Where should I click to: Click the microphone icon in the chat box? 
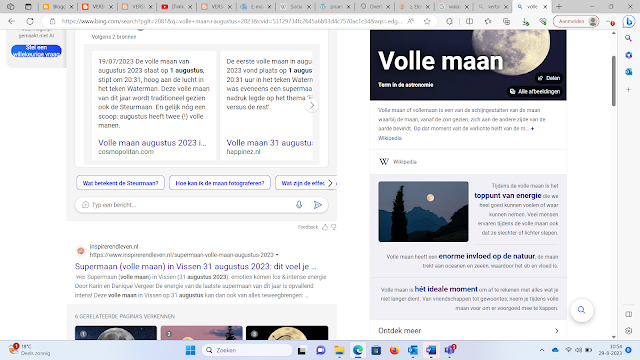coord(299,204)
